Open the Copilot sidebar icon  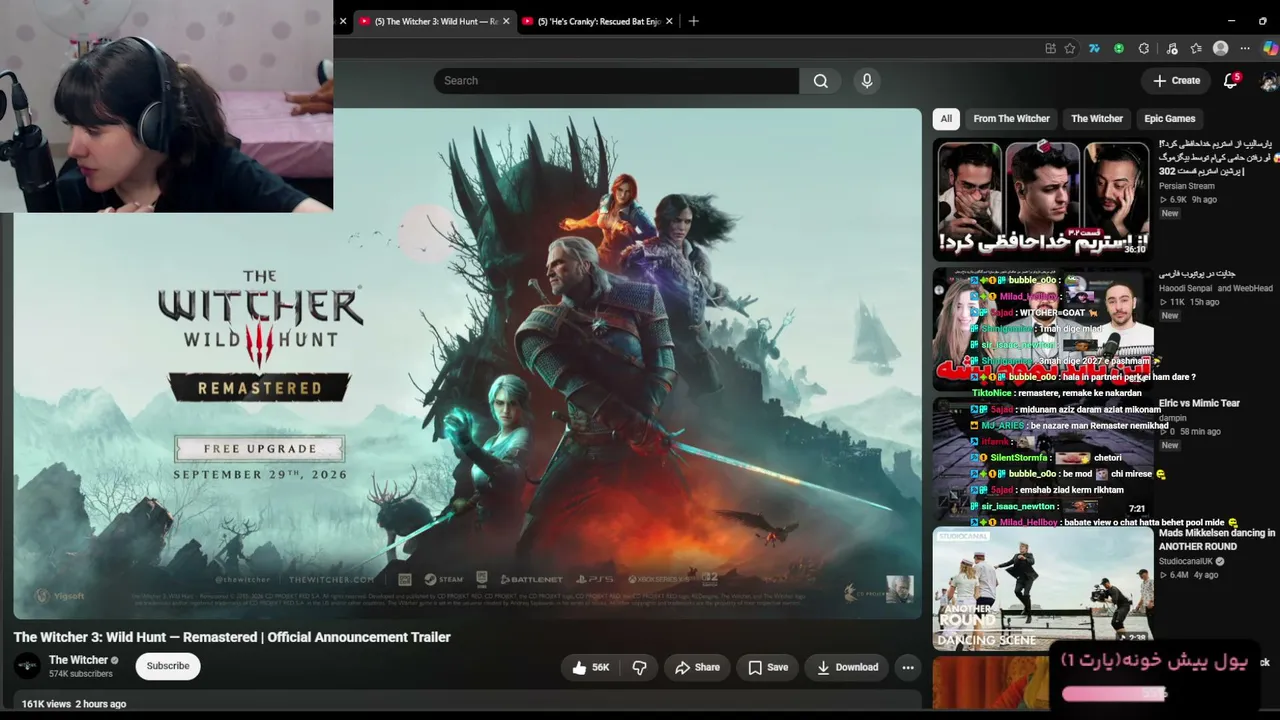1270,48
